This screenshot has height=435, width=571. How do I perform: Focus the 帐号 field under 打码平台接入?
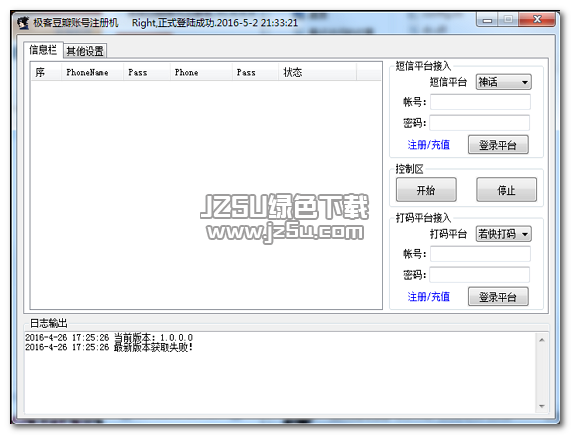(480, 254)
